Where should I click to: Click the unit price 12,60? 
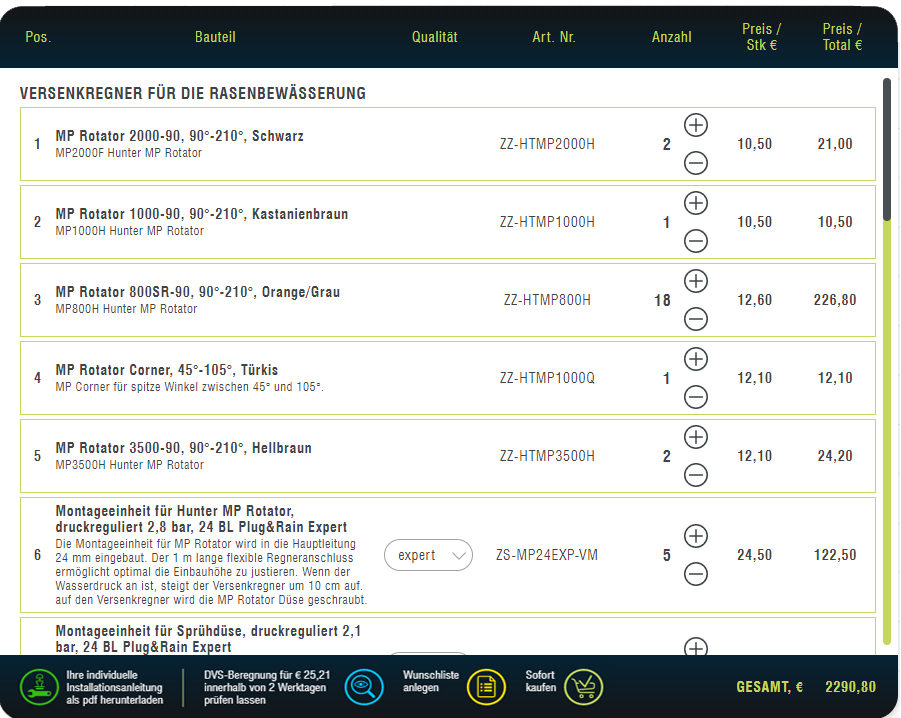(754, 300)
